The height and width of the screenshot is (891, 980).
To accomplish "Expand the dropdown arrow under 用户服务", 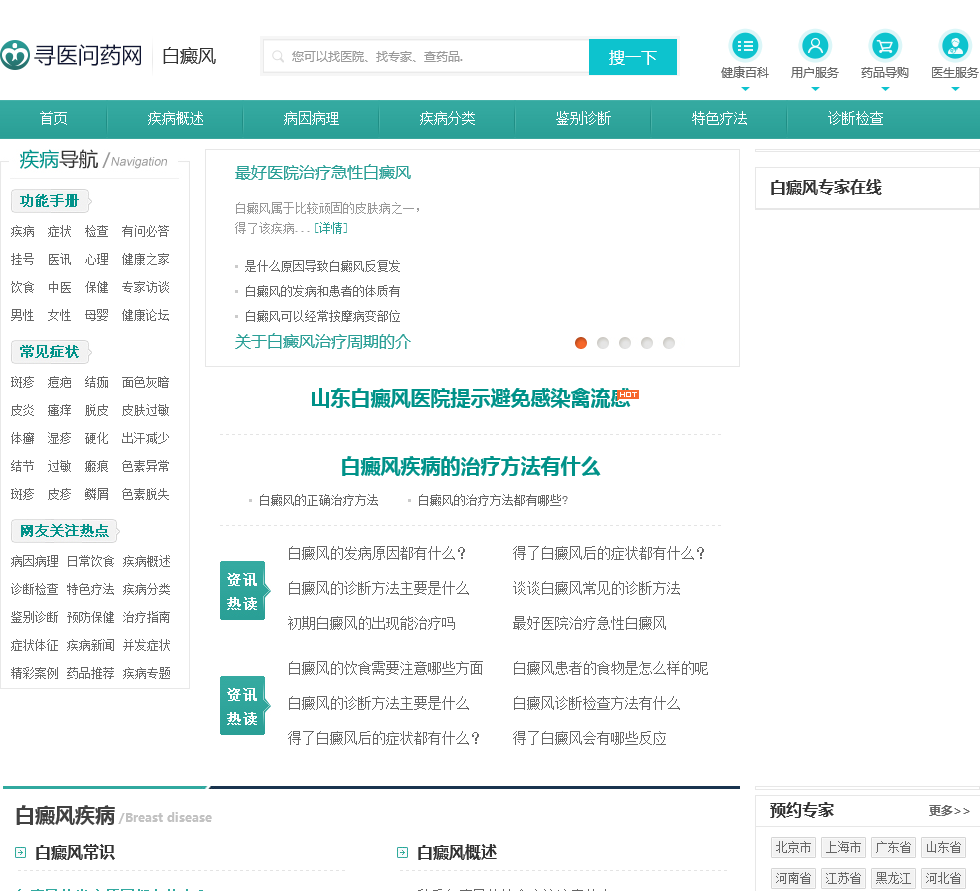I will pyautogui.click(x=815, y=89).
